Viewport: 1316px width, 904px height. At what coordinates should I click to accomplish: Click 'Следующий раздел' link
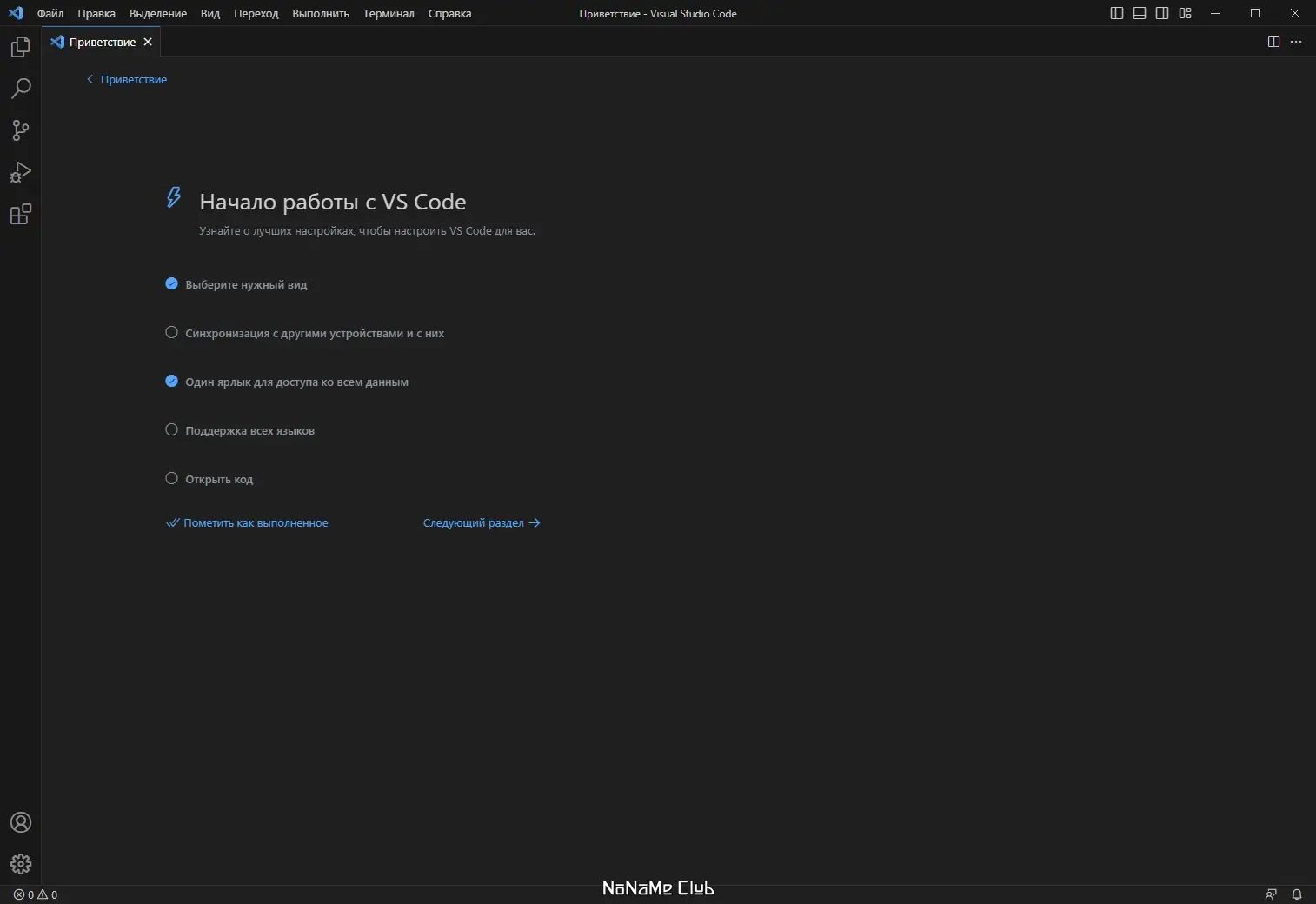[x=481, y=522]
